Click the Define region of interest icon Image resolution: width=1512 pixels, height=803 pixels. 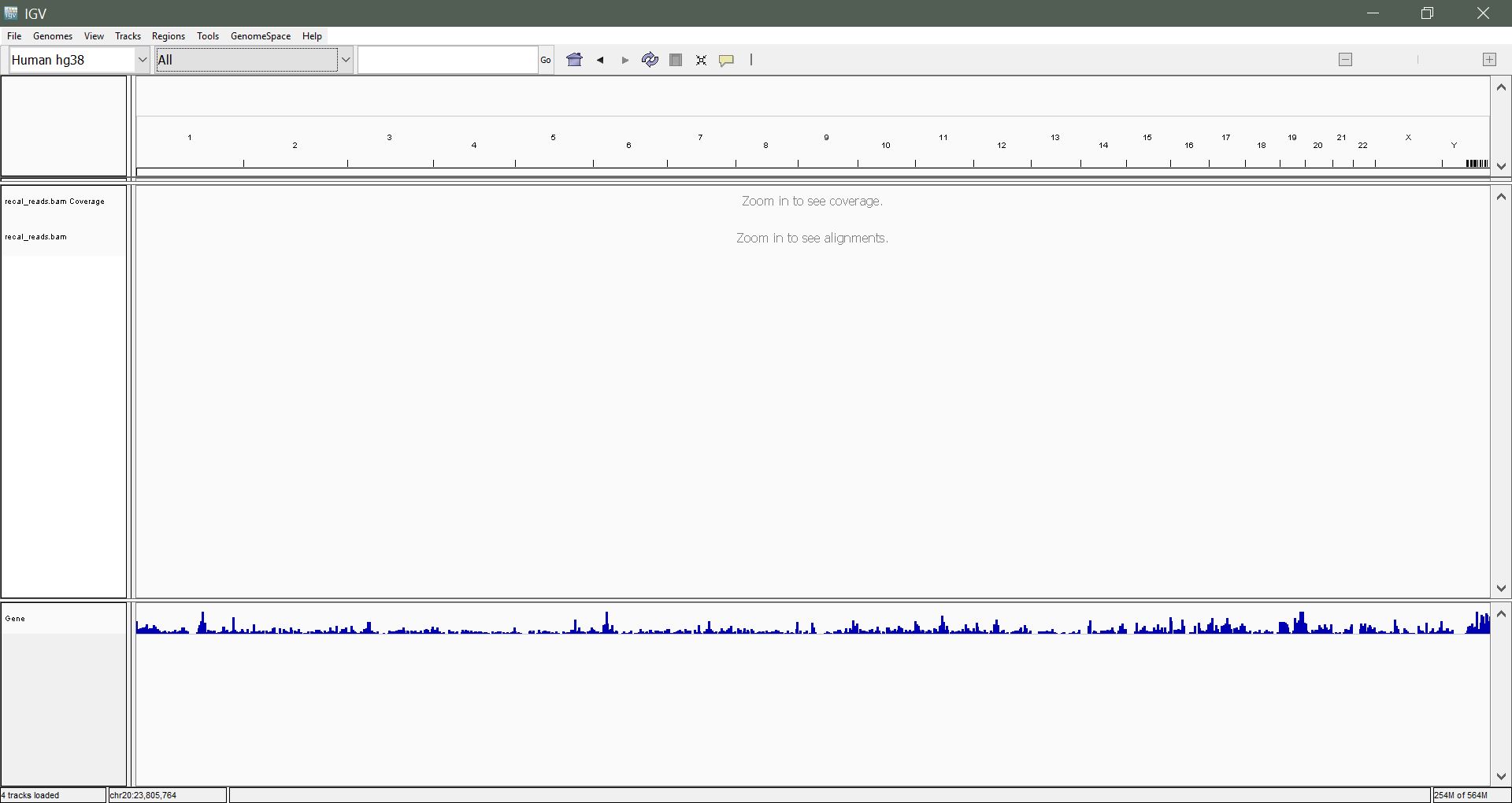tap(676, 60)
